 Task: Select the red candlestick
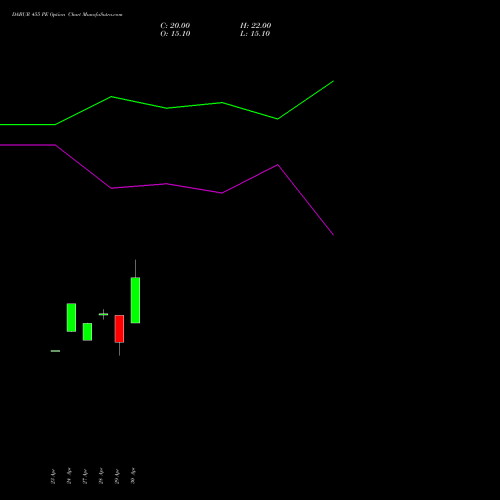(x=119, y=329)
